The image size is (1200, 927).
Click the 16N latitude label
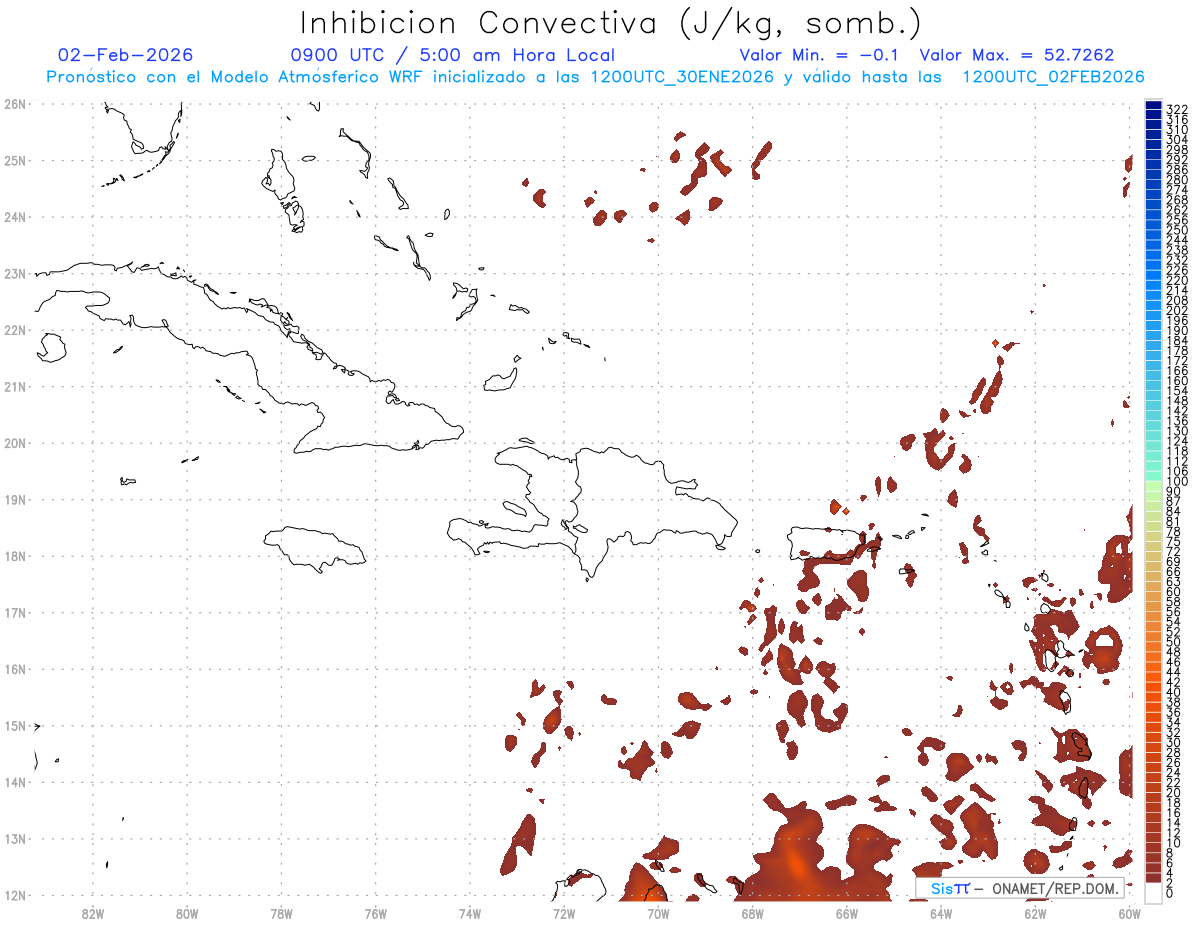click(x=16, y=669)
